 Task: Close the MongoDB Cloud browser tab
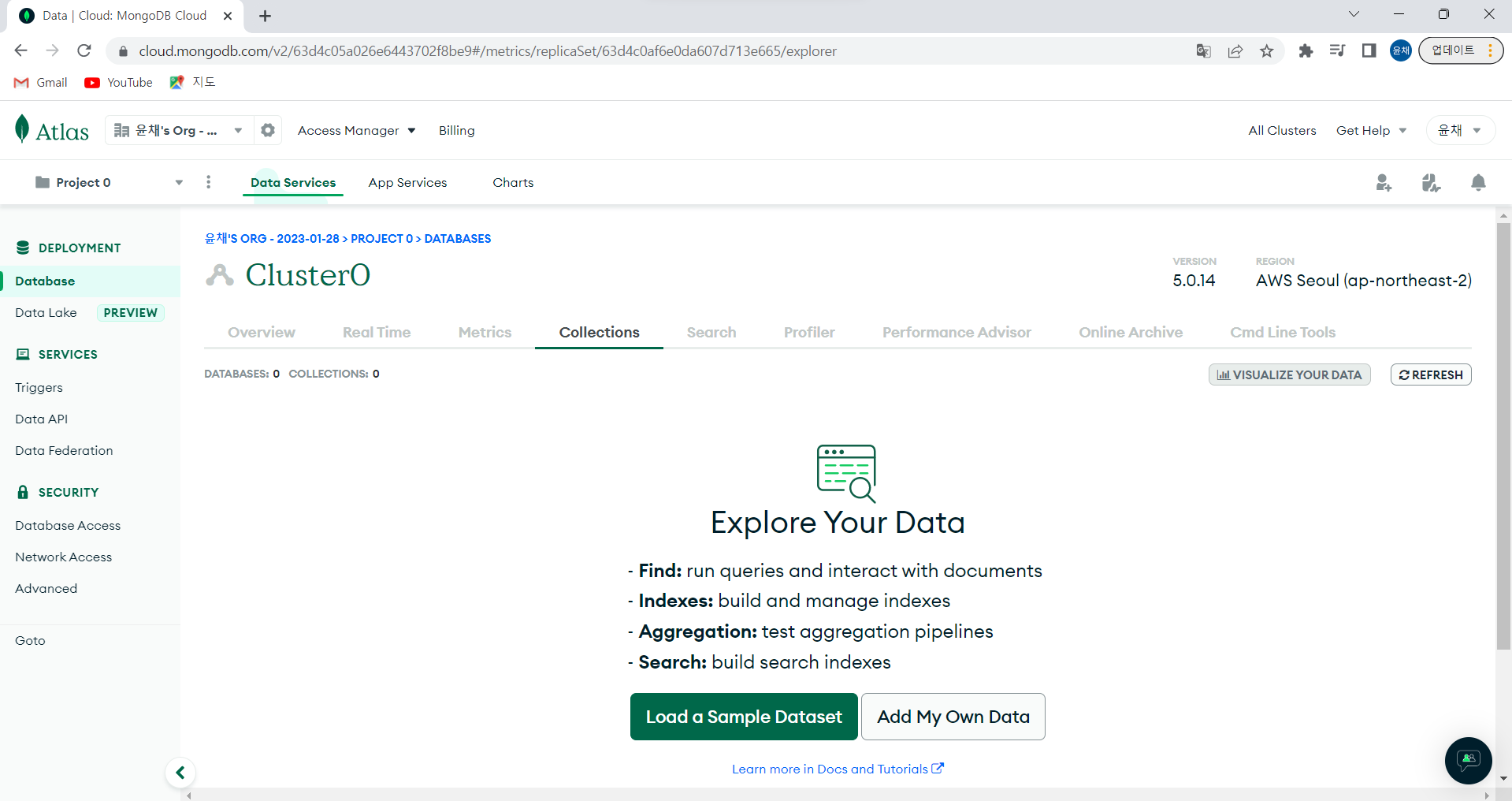click(x=228, y=16)
